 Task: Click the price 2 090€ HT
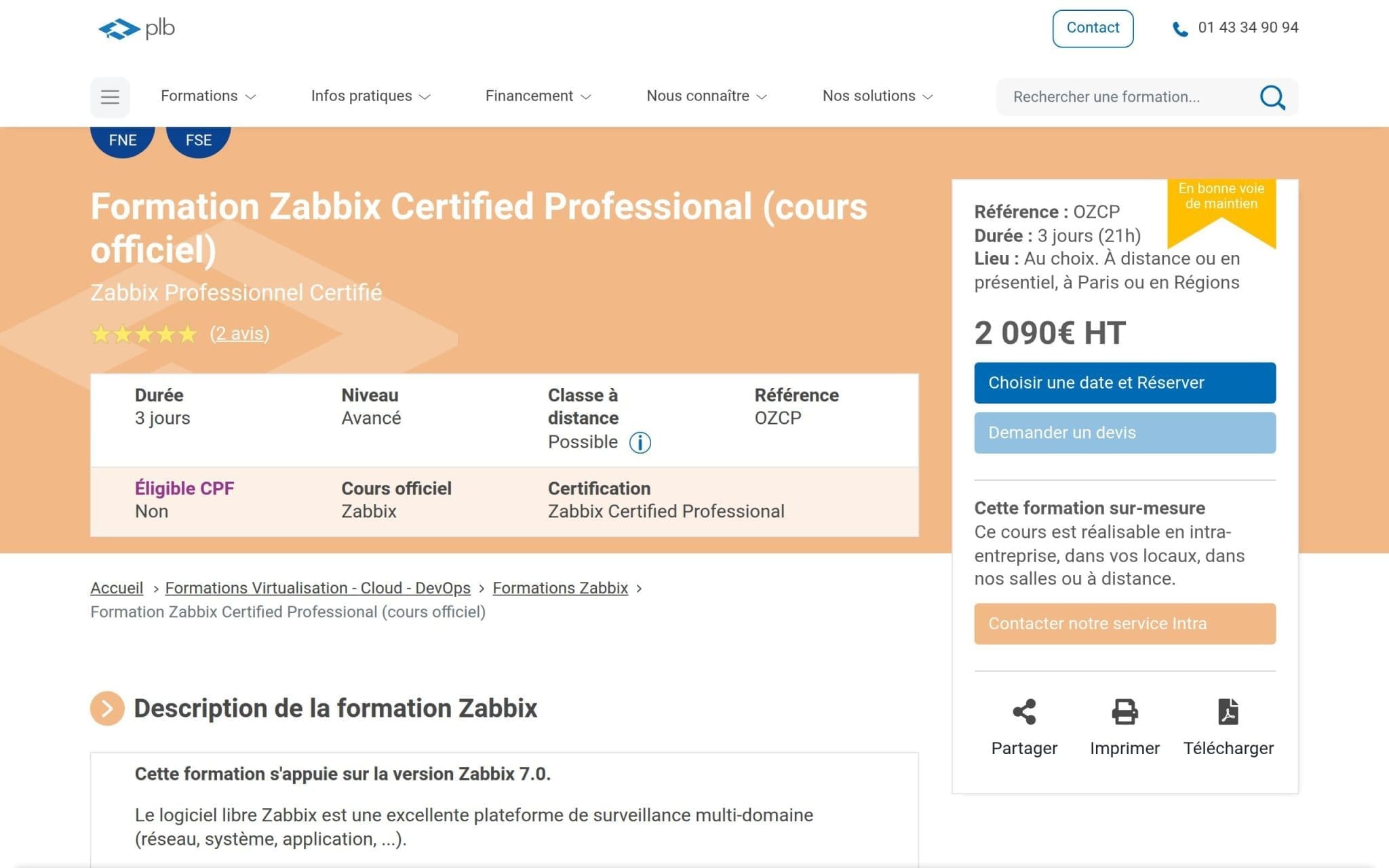pos(1050,333)
